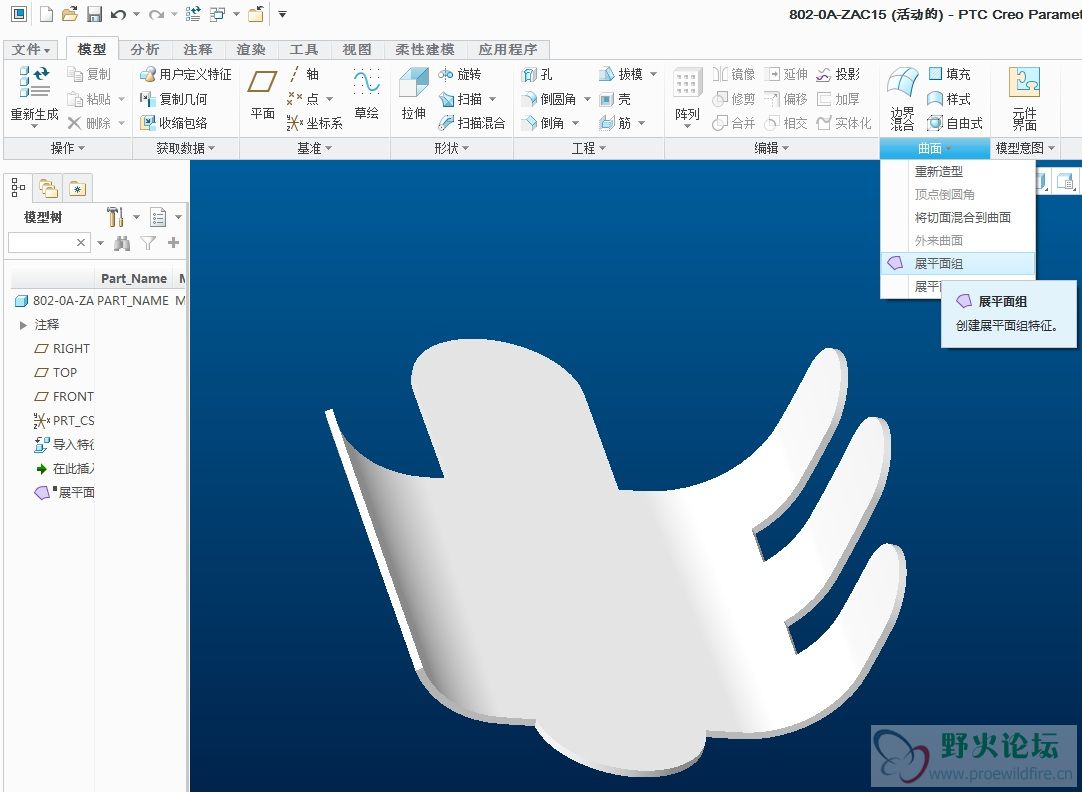Open the Style (样式) surface tool

[950, 99]
